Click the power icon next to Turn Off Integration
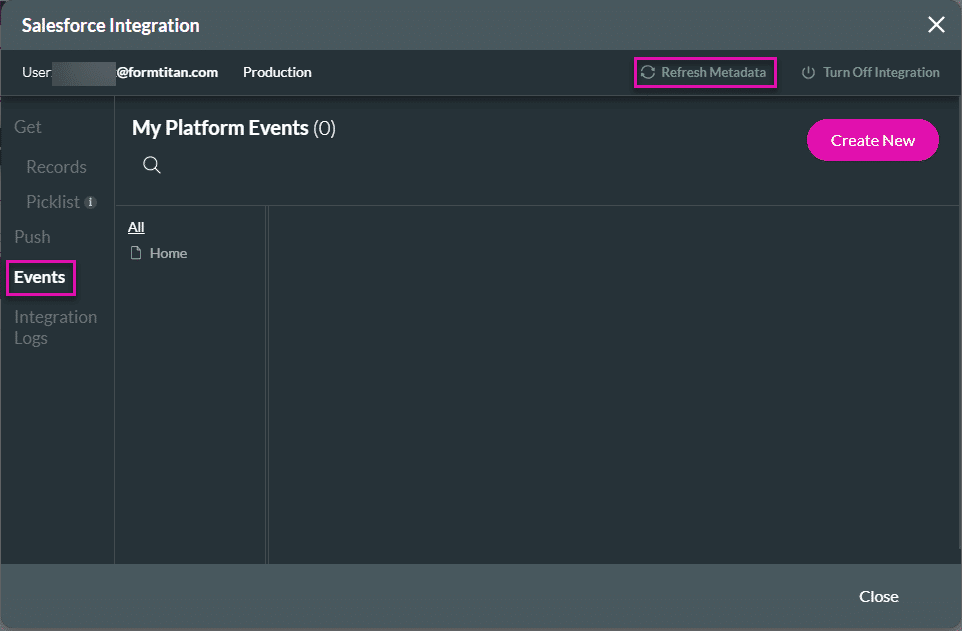The height and width of the screenshot is (631, 962). pyautogui.click(x=810, y=72)
